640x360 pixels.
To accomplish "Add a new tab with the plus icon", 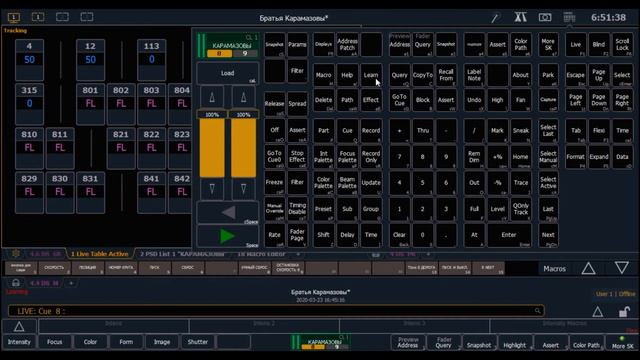I will 298,254.
